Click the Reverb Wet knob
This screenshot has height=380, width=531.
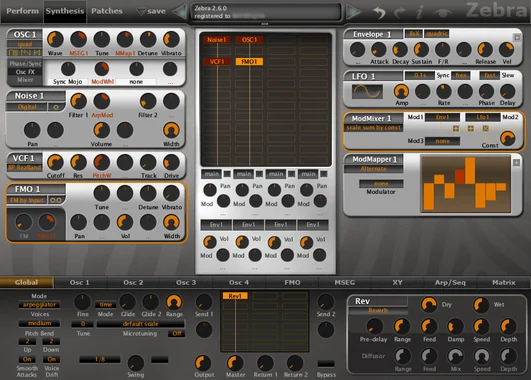click(x=481, y=304)
